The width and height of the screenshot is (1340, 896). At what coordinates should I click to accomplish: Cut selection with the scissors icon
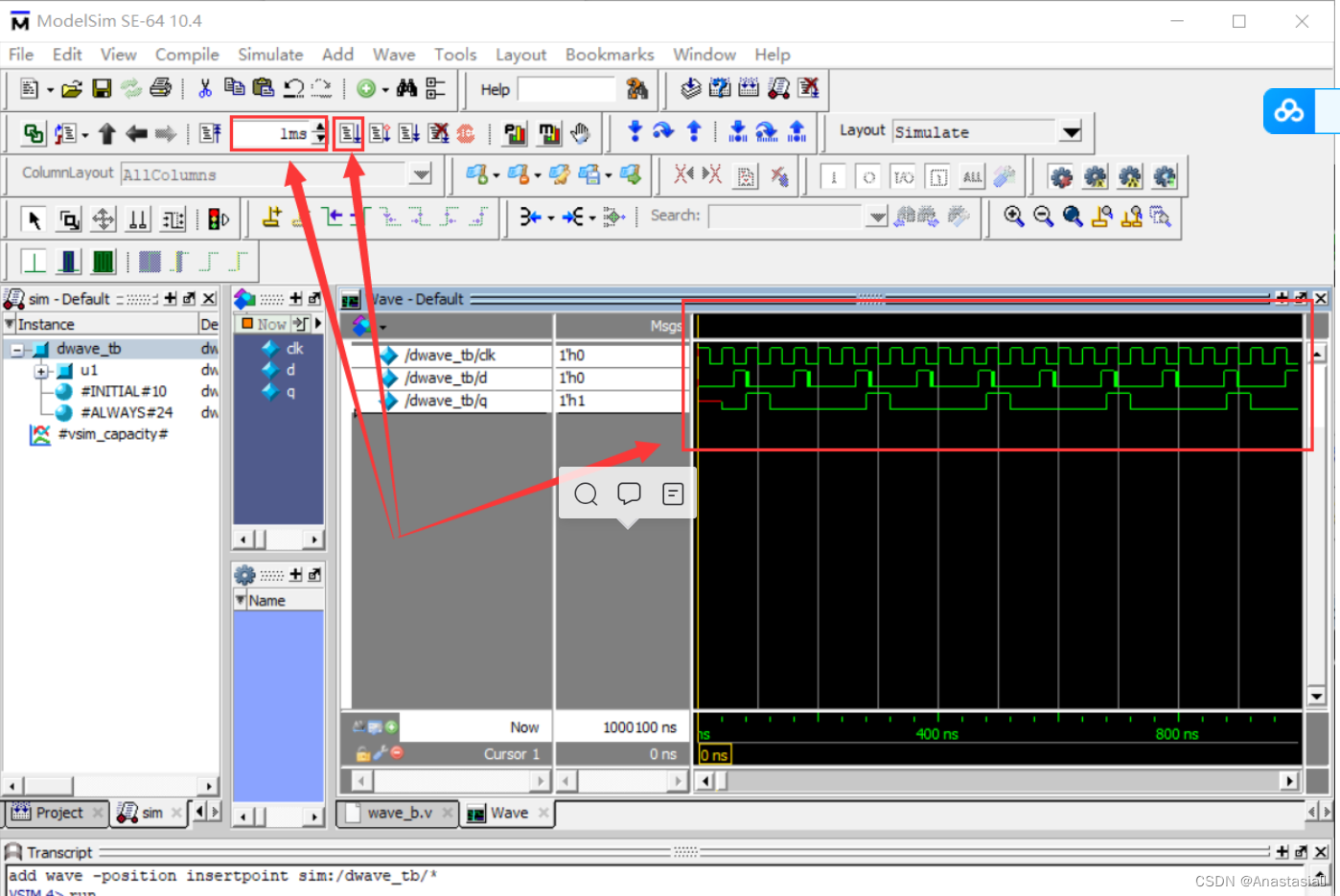pos(204,89)
